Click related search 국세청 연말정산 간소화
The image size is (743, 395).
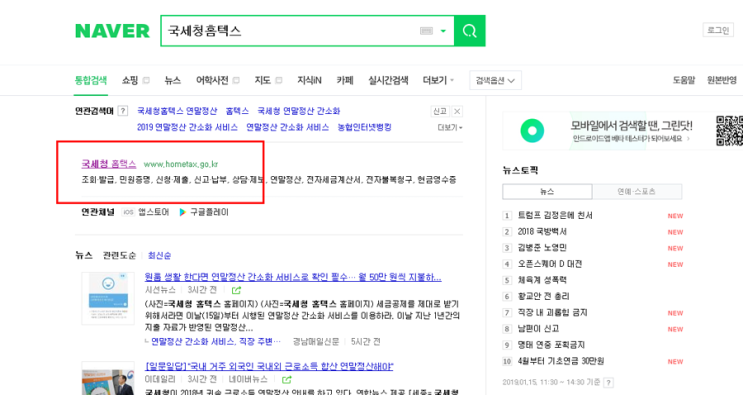299,111
